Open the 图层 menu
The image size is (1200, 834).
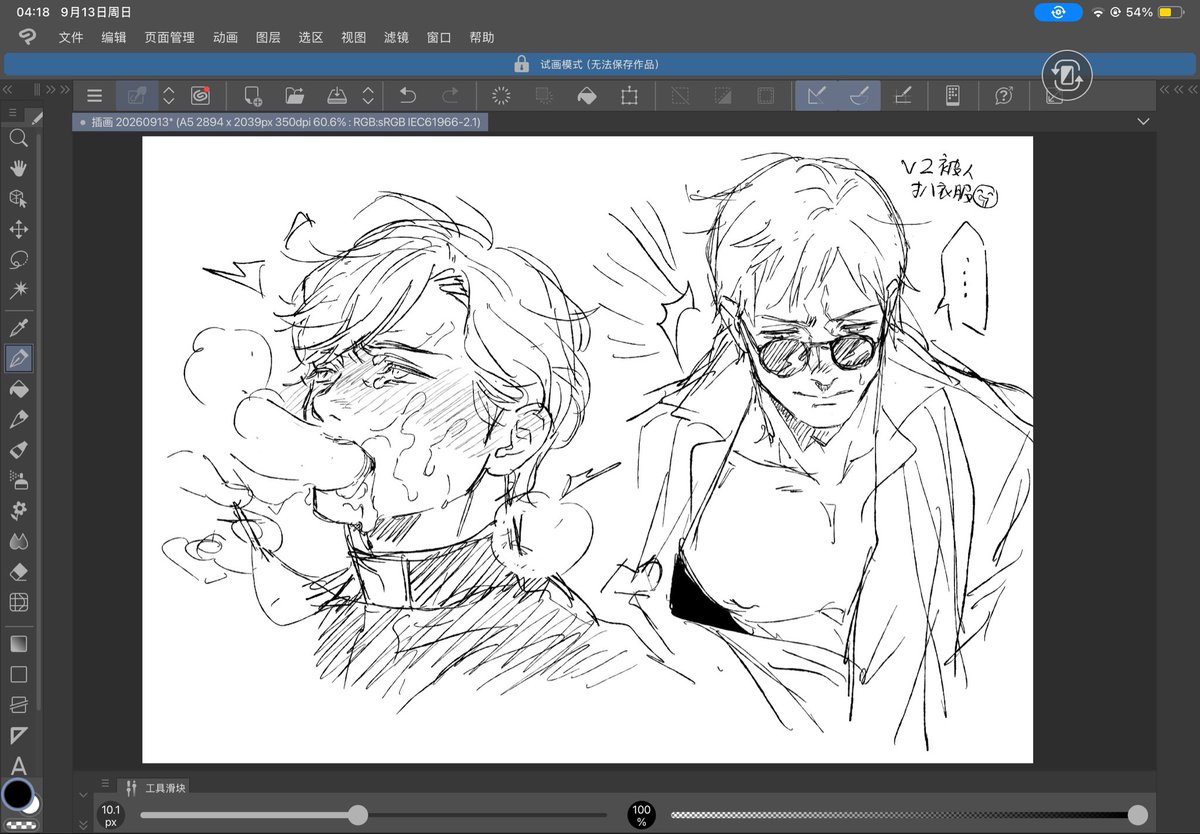(268, 38)
